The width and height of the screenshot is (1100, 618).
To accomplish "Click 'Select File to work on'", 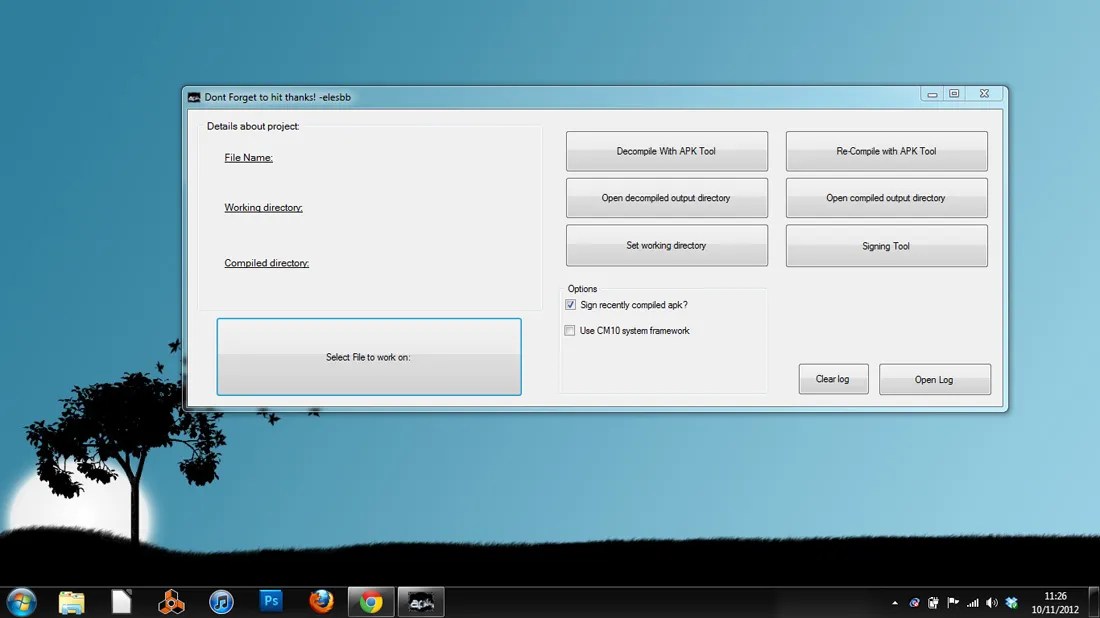I will [368, 356].
